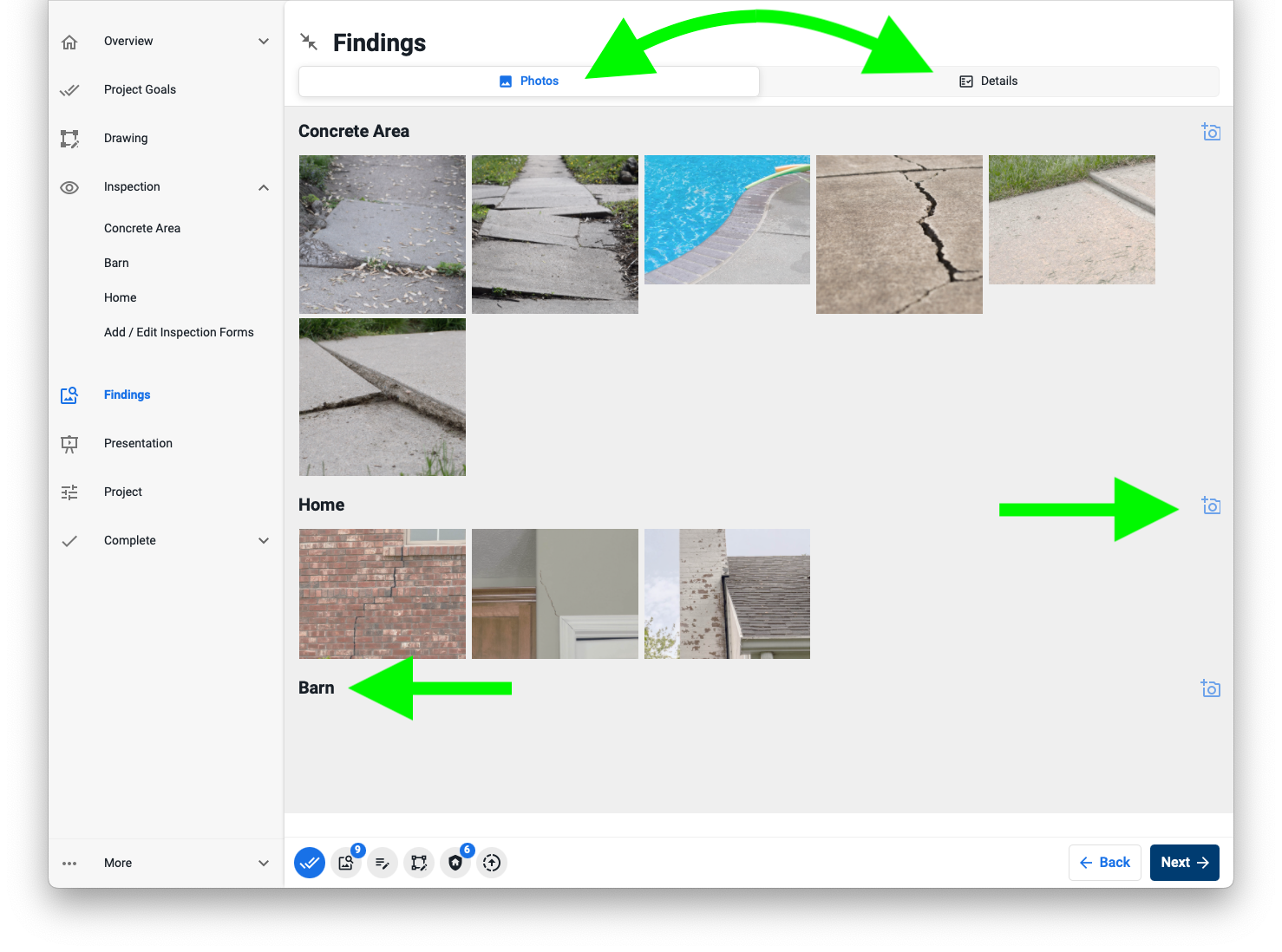Viewport: 1282px width, 952px height.
Task: Click the Findings photo-search sidebar icon
Action: click(x=69, y=395)
